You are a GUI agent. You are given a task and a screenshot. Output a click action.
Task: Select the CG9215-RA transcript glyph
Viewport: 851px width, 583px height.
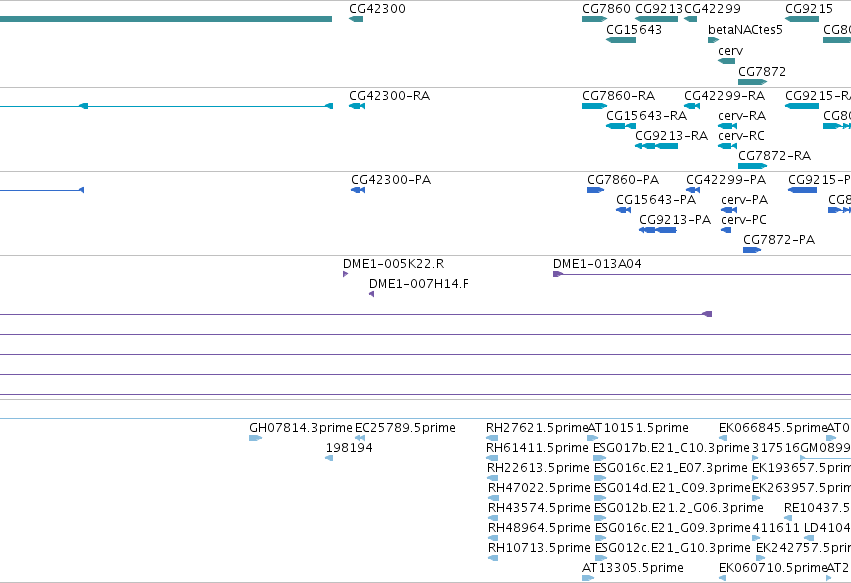point(802,106)
